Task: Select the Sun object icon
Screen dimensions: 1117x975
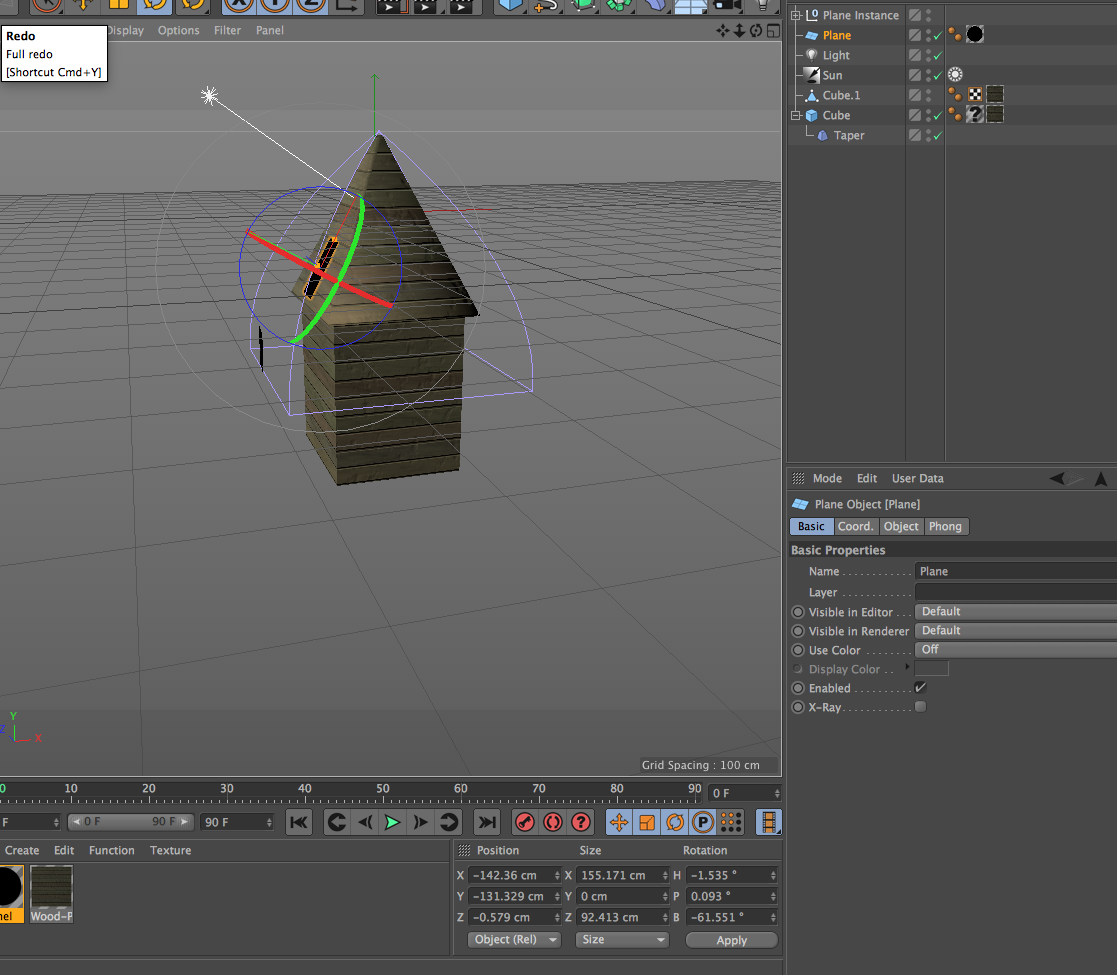Action: click(810, 75)
